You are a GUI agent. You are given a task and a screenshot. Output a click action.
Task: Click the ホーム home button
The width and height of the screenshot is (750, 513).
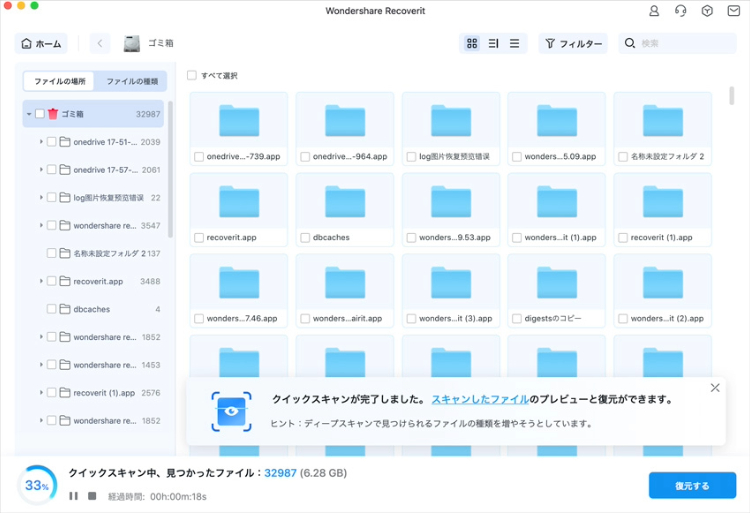pyautogui.click(x=41, y=44)
